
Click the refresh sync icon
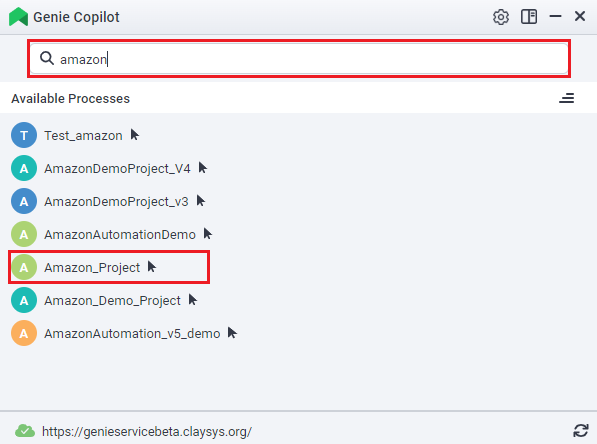click(x=581, y=431)
